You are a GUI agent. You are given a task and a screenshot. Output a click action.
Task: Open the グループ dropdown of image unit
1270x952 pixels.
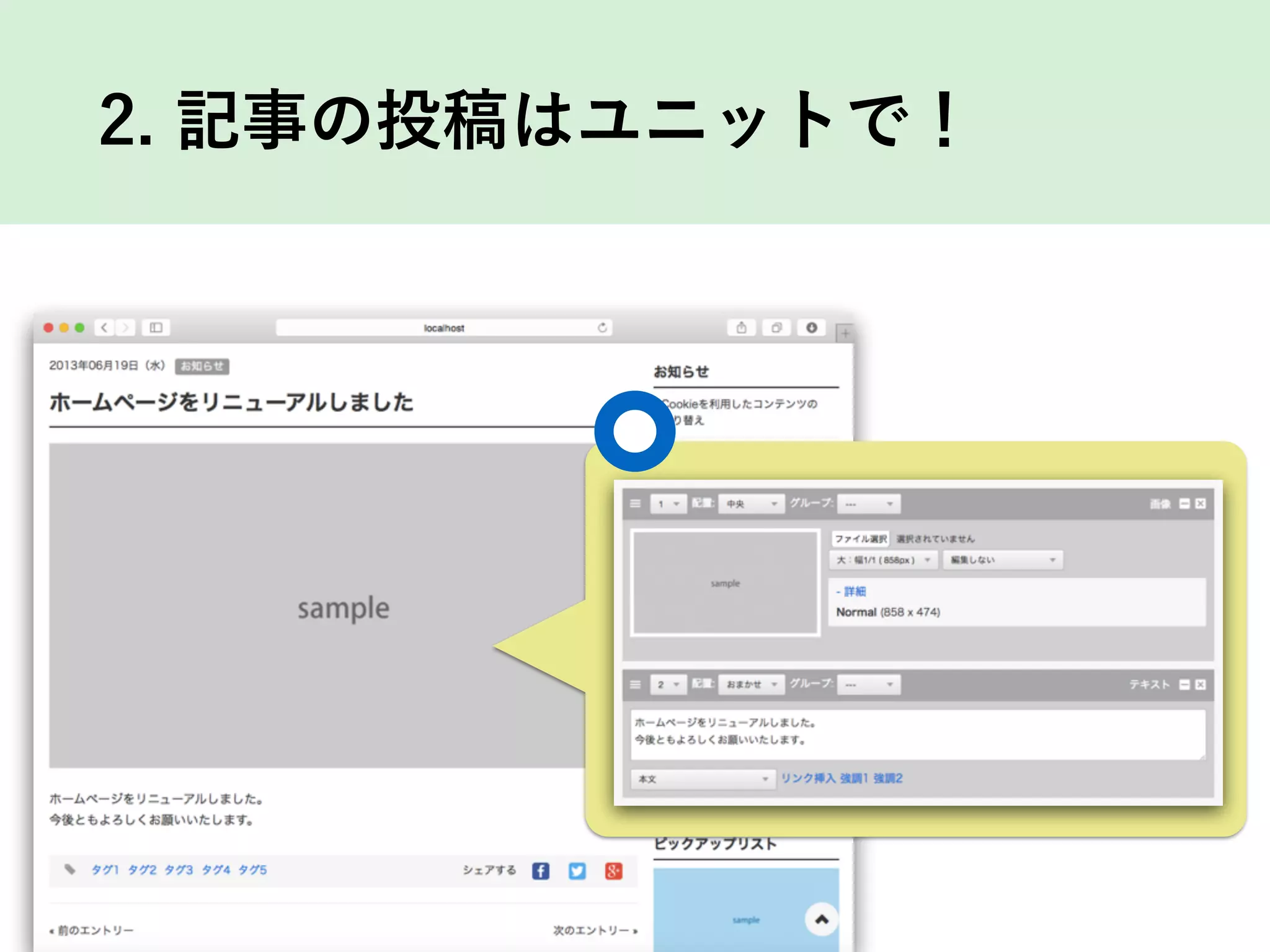869,504
